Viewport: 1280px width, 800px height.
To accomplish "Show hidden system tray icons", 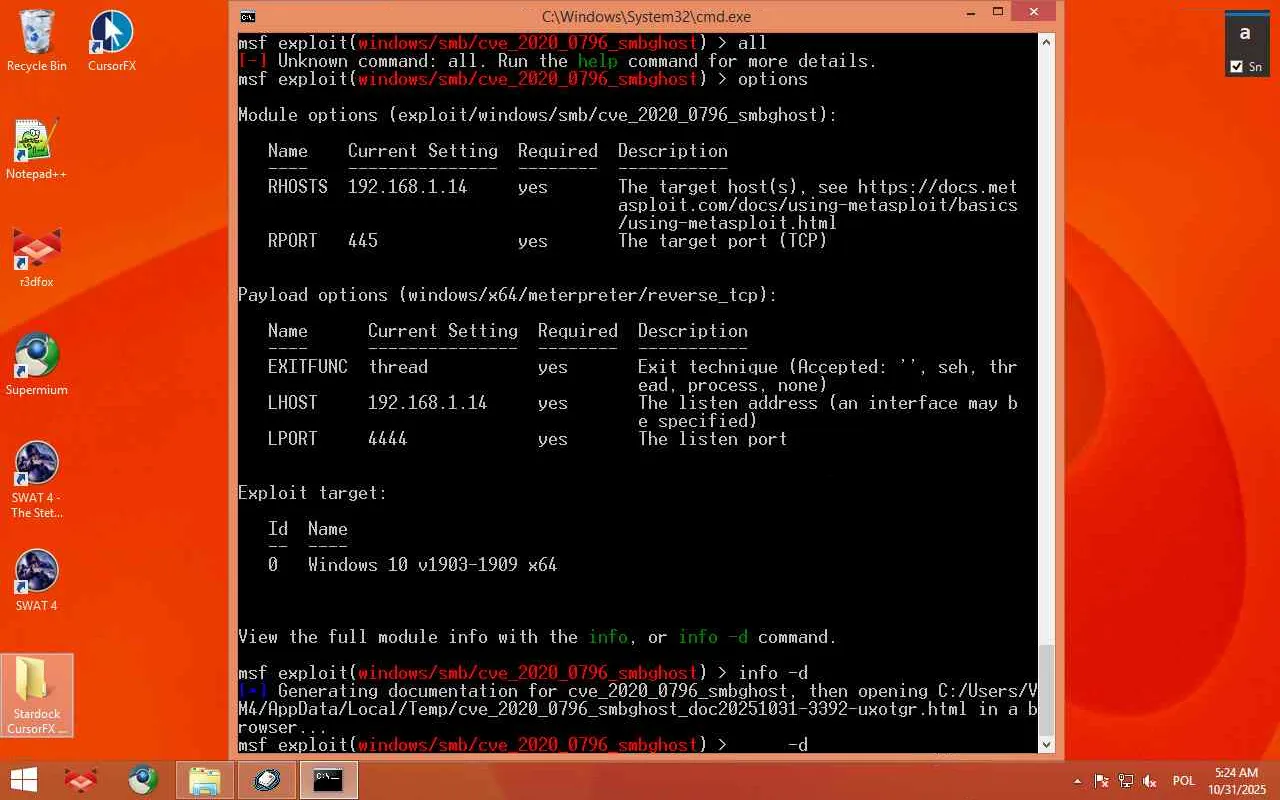I will [1077, 781].
